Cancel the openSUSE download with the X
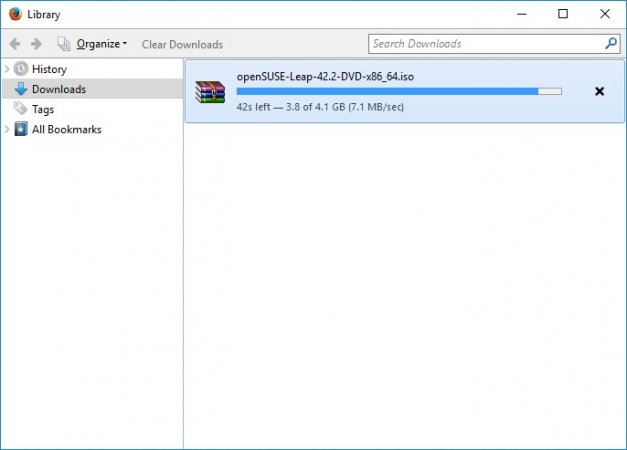627x450 pixels. tap(599, 92)
